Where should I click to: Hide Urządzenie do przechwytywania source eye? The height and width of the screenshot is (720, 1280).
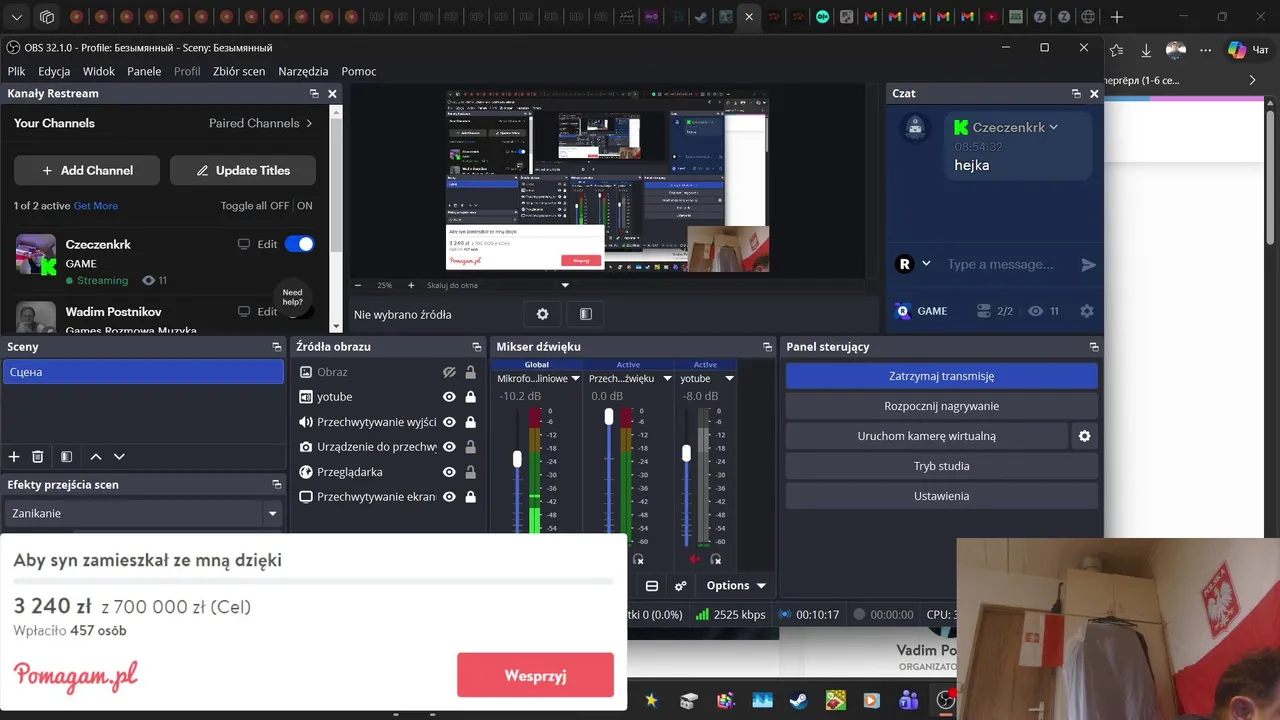click(x=449, y=447)
